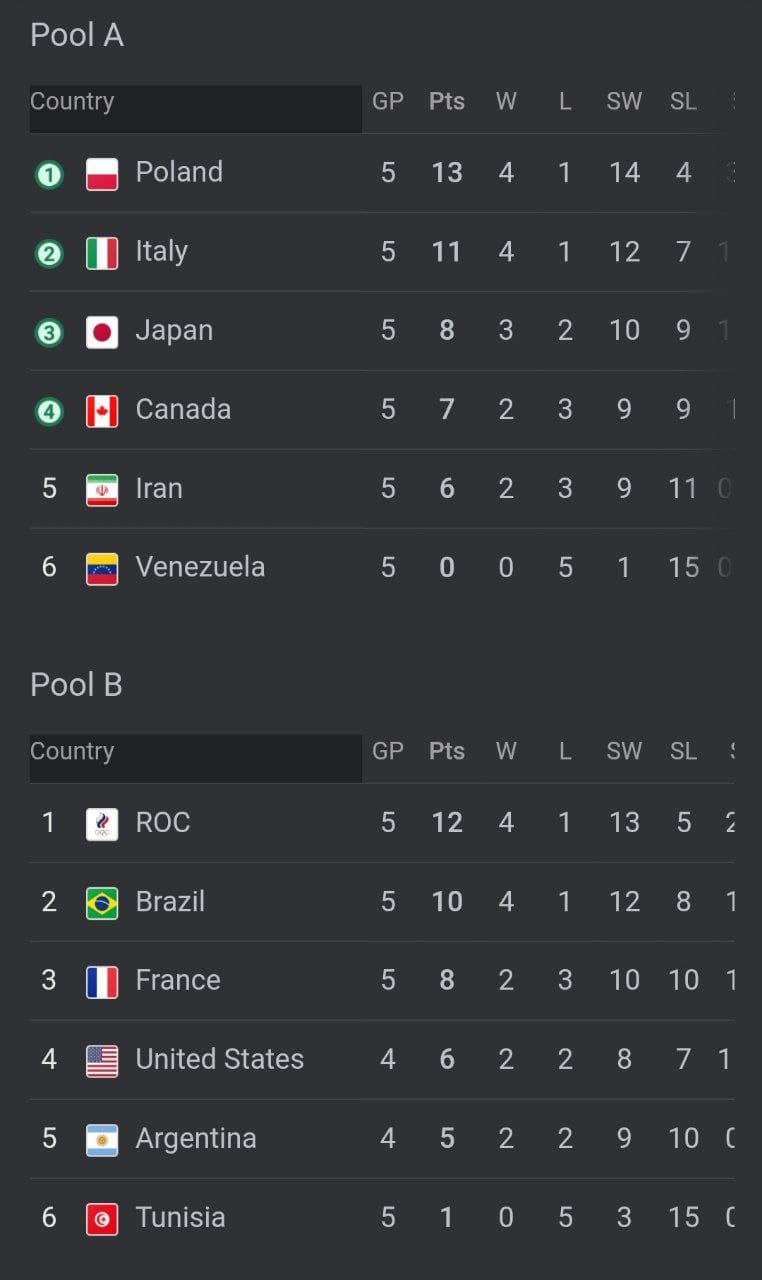Screen dimensions: 762x1280
Task: Open the Argentina team link
Action: [x=195, y=1138]
